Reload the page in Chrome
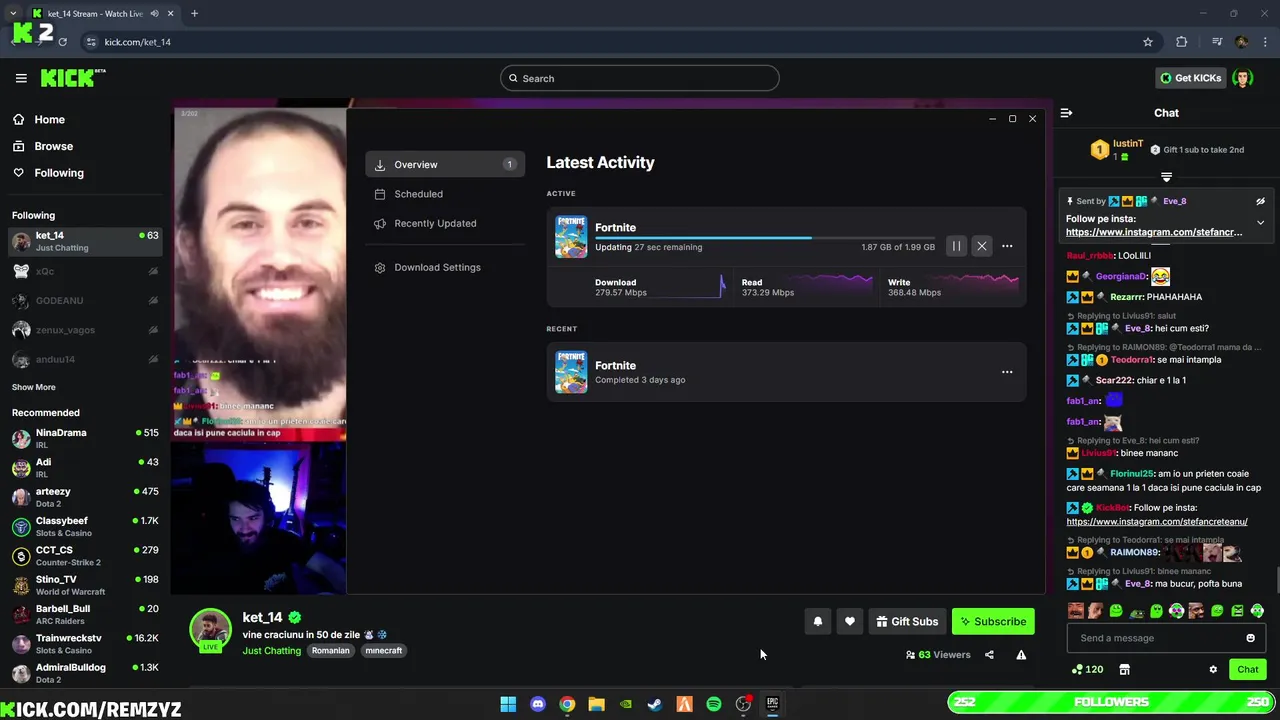The height and width of the screenshot is (720, 1280). tap(62, 42)
